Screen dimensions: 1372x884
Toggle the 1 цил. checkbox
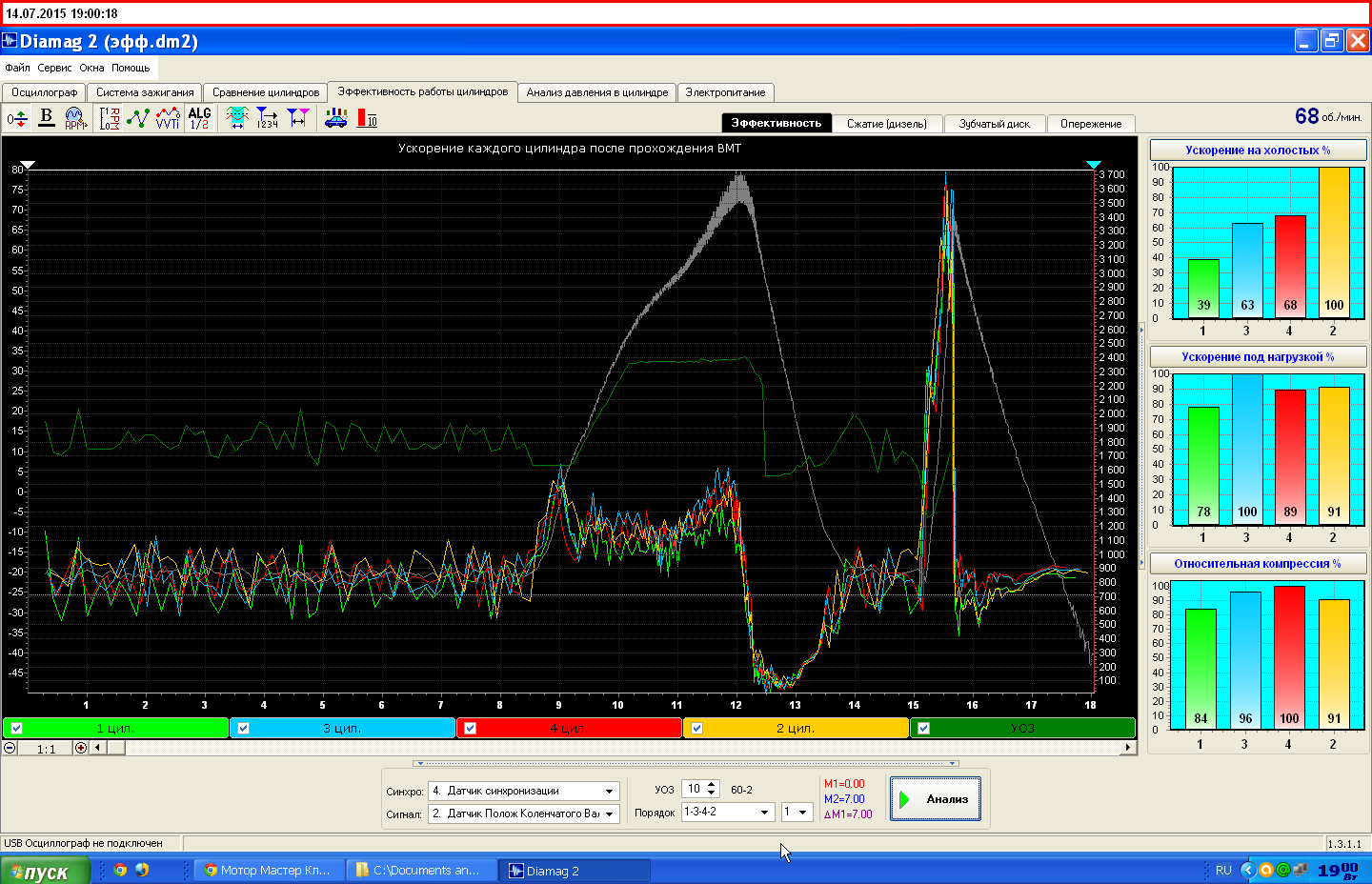click(16, 728)
